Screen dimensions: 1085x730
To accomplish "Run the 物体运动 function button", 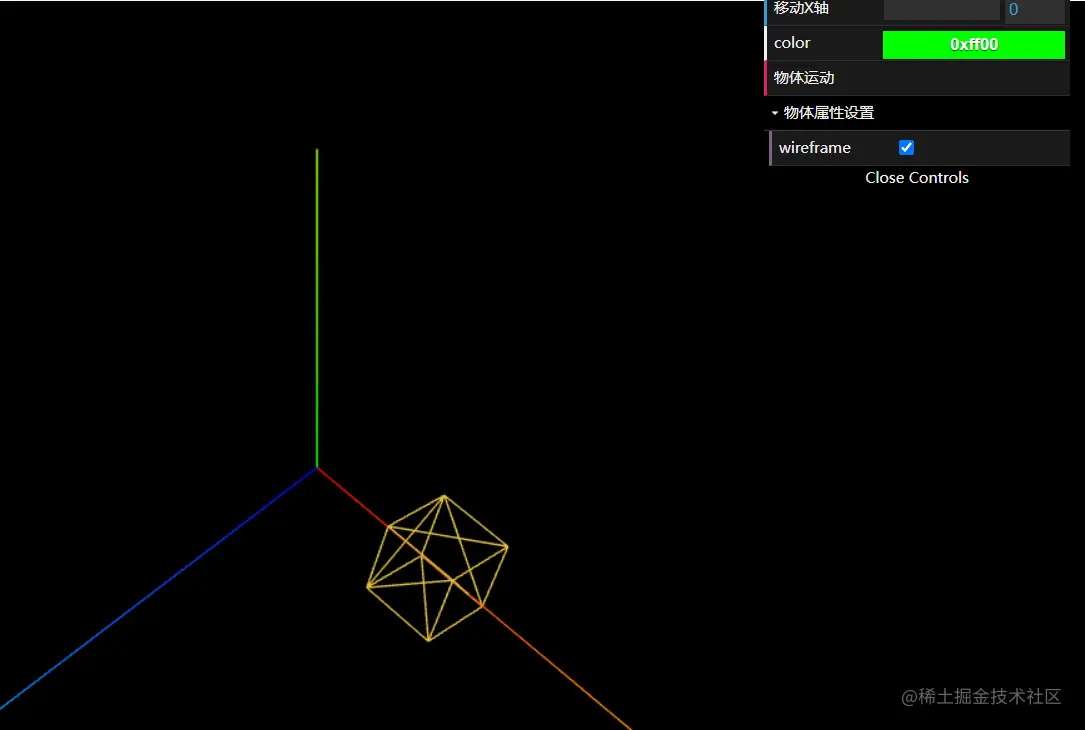I will pyautogui.click(x=917, y=78).
